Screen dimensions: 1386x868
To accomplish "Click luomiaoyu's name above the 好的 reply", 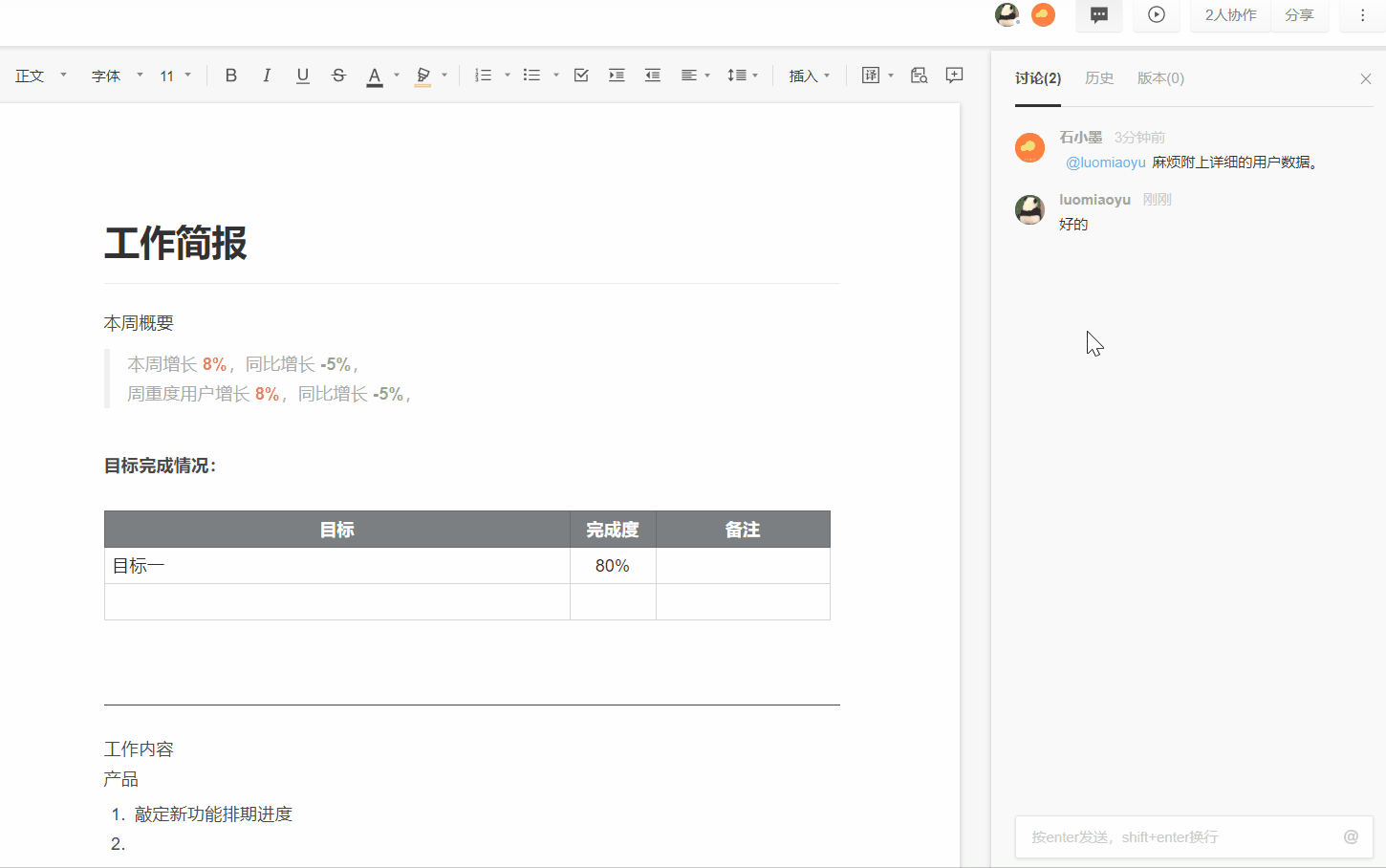I will tap(1094, 200).
